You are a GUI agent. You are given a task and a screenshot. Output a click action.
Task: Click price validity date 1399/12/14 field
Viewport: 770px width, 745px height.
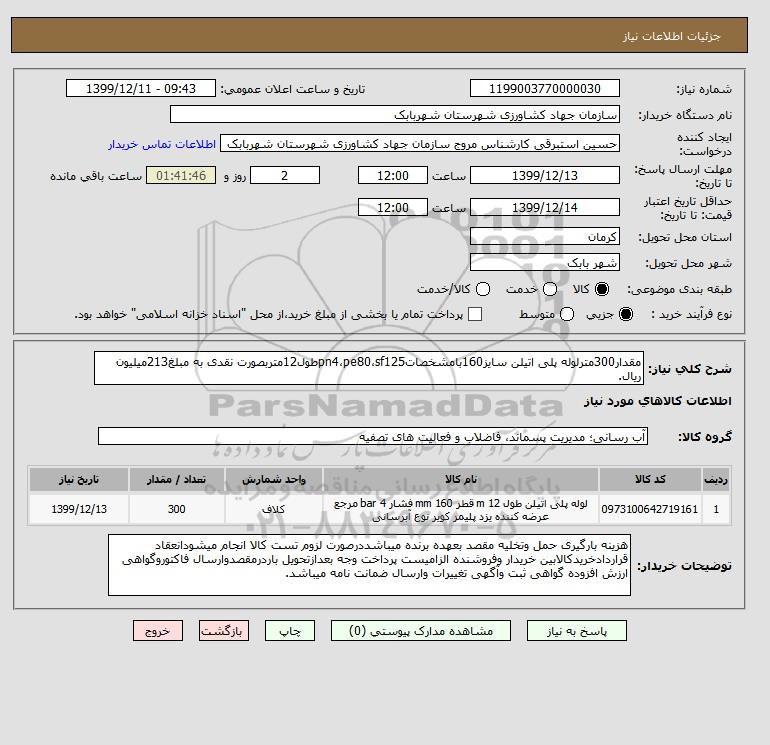tap(545, 207)
